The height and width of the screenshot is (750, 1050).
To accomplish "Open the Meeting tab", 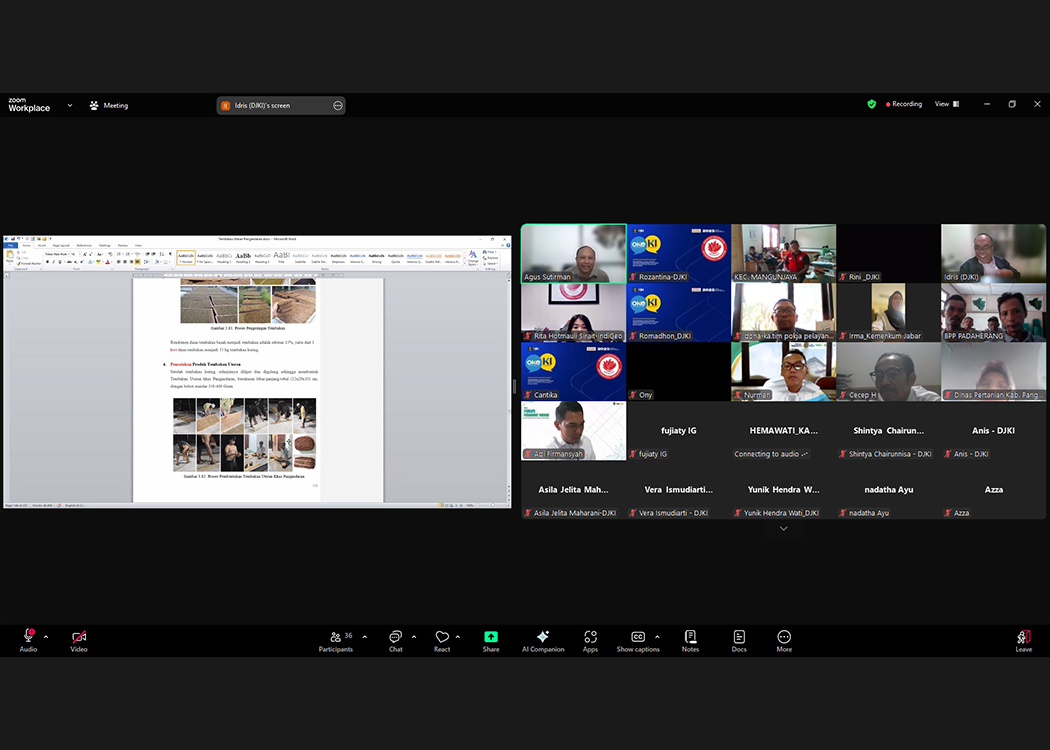I will (108, 105).
